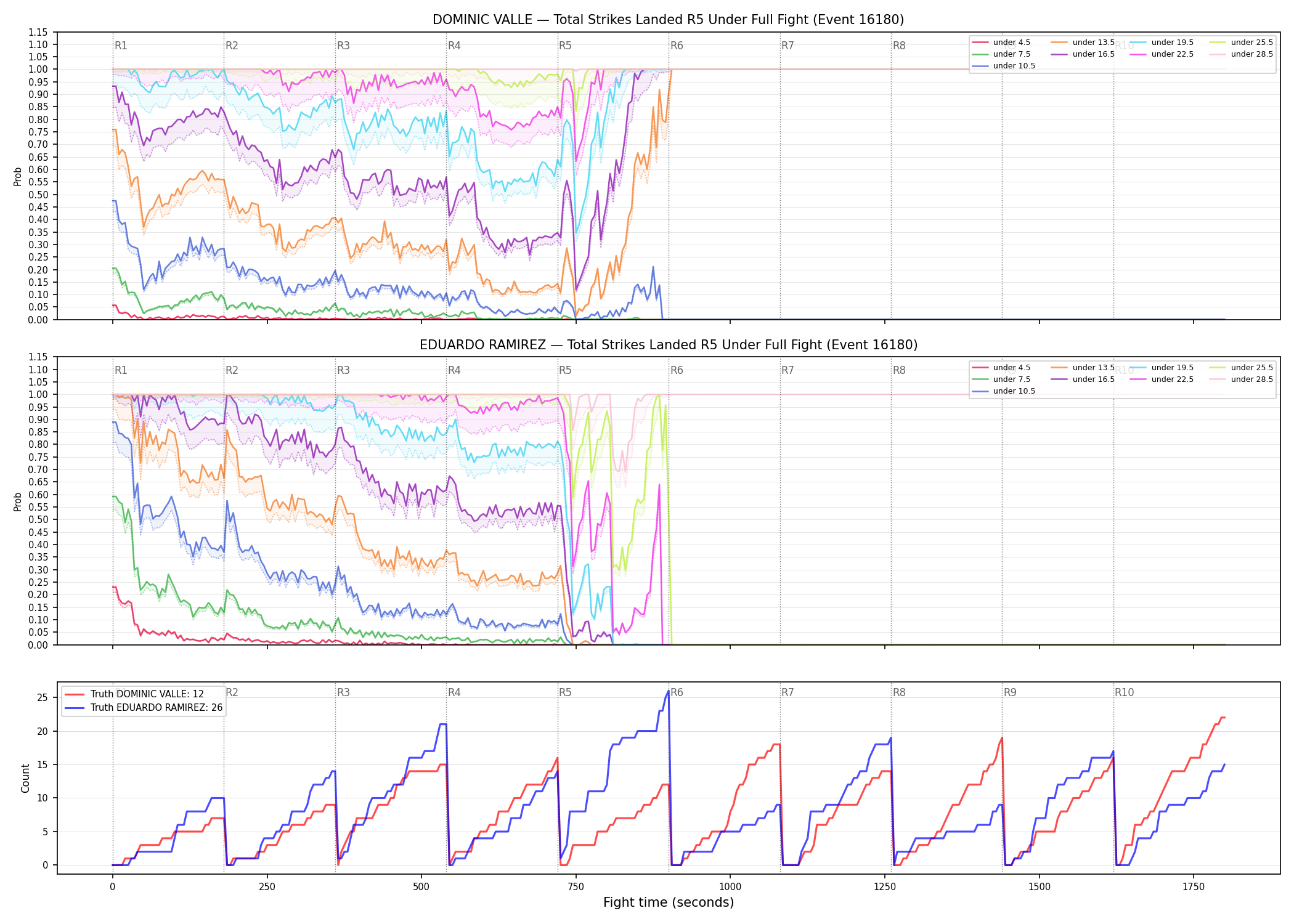Click R10 round label in the Count chart
1294x924 pixels.
(x=1124, y=692)
